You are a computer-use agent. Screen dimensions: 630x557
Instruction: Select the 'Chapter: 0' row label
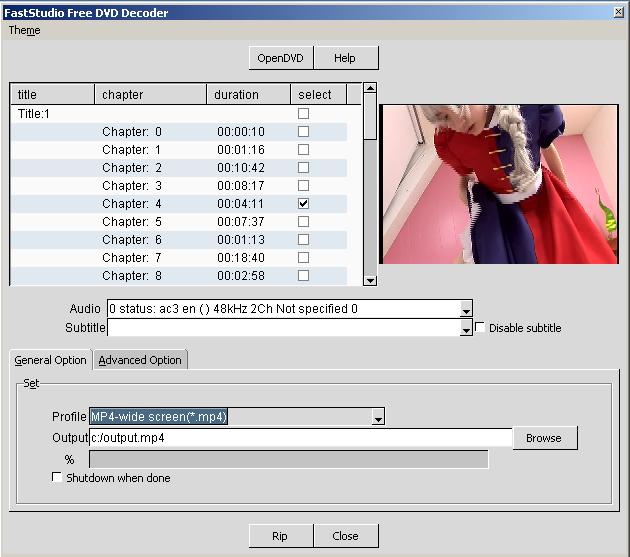(132, 132)
